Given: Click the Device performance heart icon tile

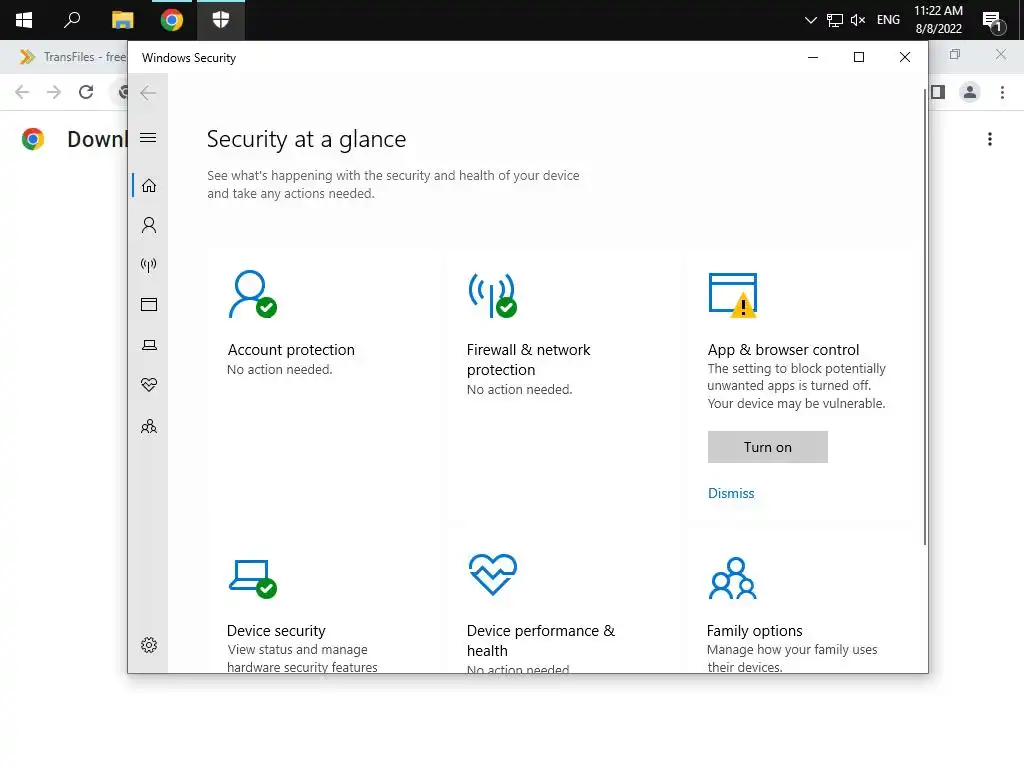Looking at the screenshot, I should tap(492, 575).
